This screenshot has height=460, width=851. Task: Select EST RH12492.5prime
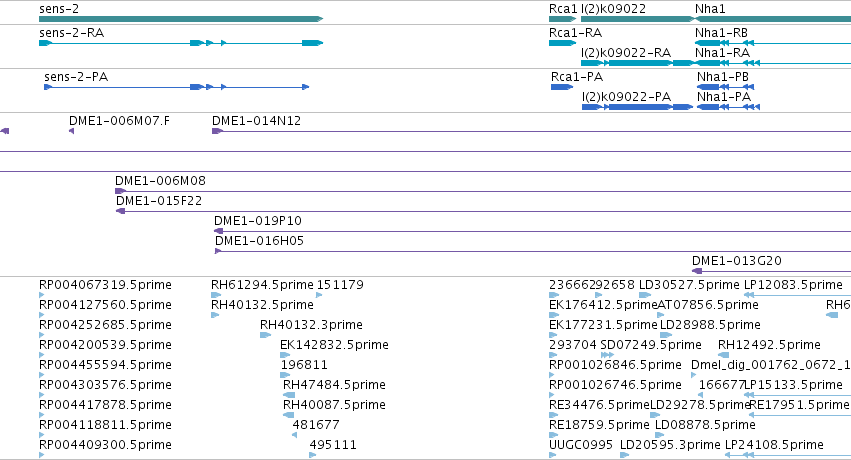(769, 344)
